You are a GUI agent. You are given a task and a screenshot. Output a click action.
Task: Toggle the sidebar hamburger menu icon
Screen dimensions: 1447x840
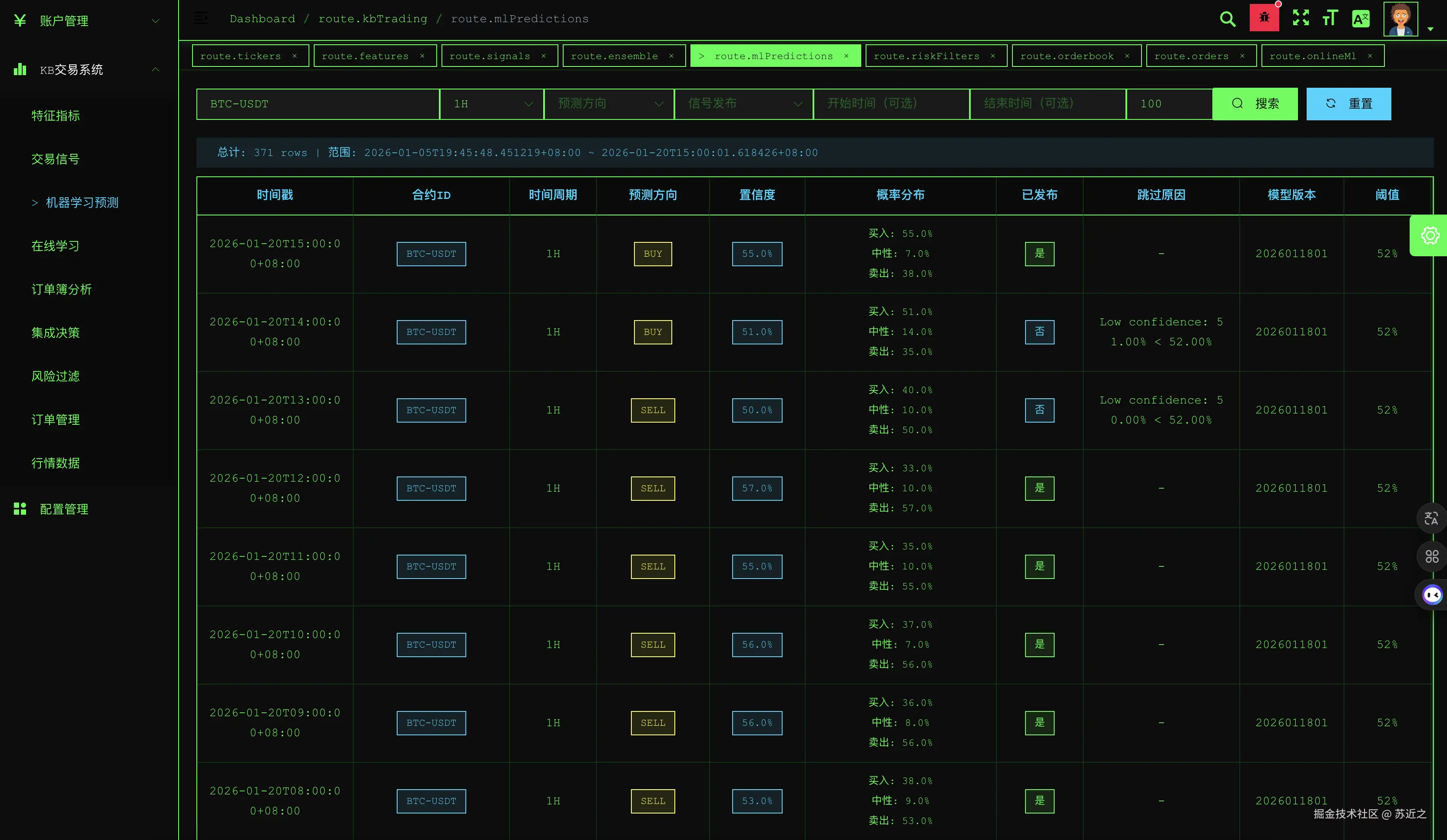(x=200, y=18)
